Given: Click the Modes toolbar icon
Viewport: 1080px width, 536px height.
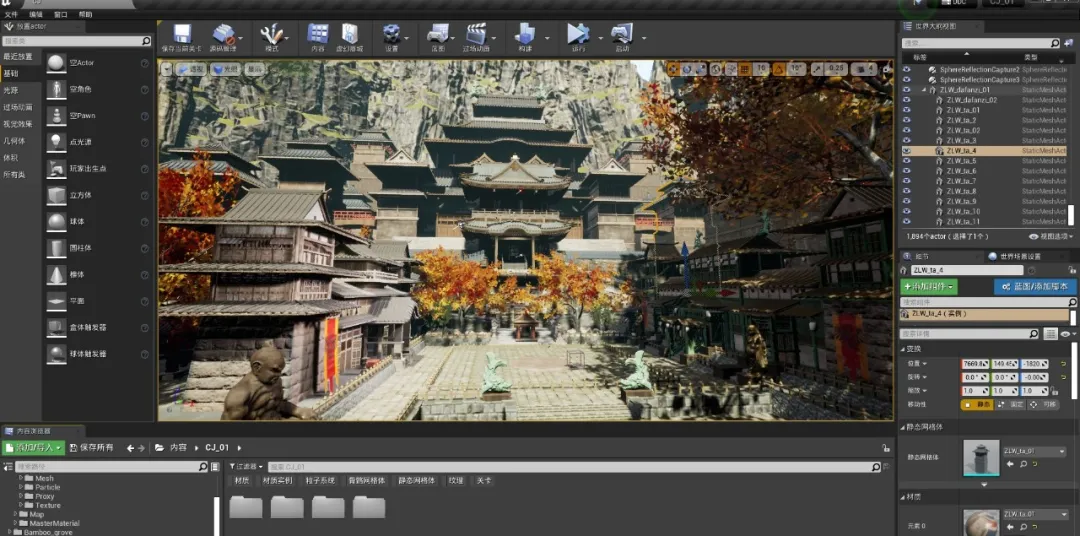Looking at the screenshot, I should pos(271,36).
